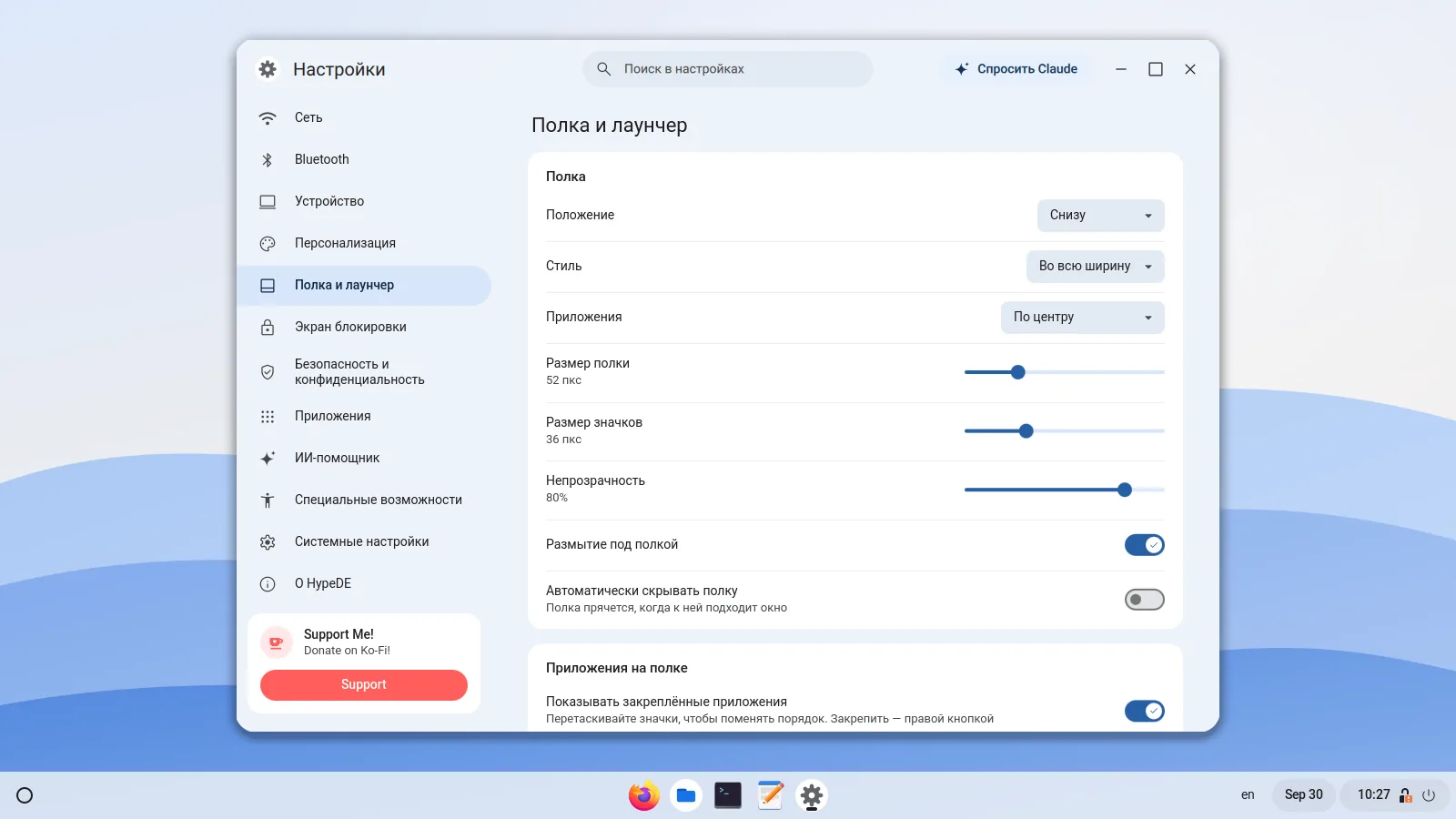Click the en keyboard layout indicator
The image size is (1456, 819).
pos(1248,795)
